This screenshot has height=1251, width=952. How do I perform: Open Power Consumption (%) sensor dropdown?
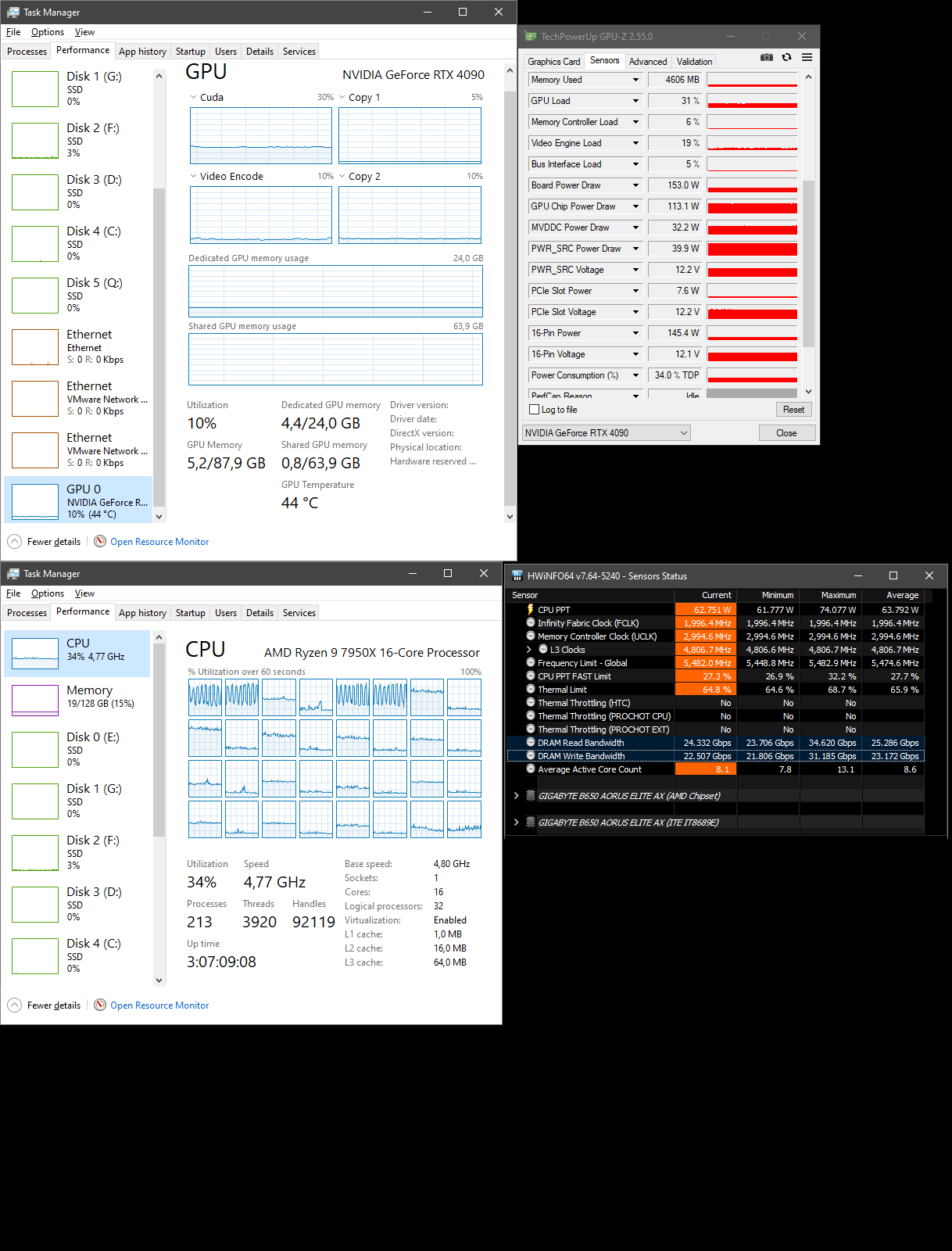635,375
